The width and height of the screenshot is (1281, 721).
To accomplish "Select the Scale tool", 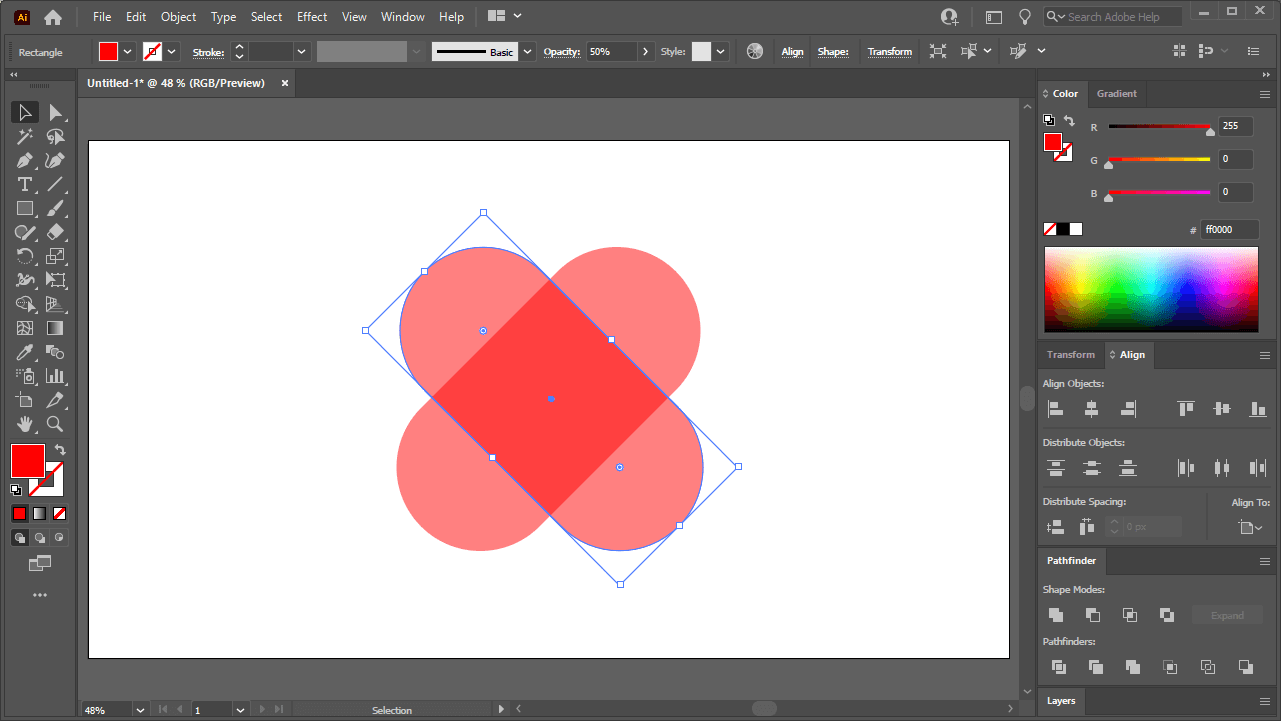I will (55, 256).
